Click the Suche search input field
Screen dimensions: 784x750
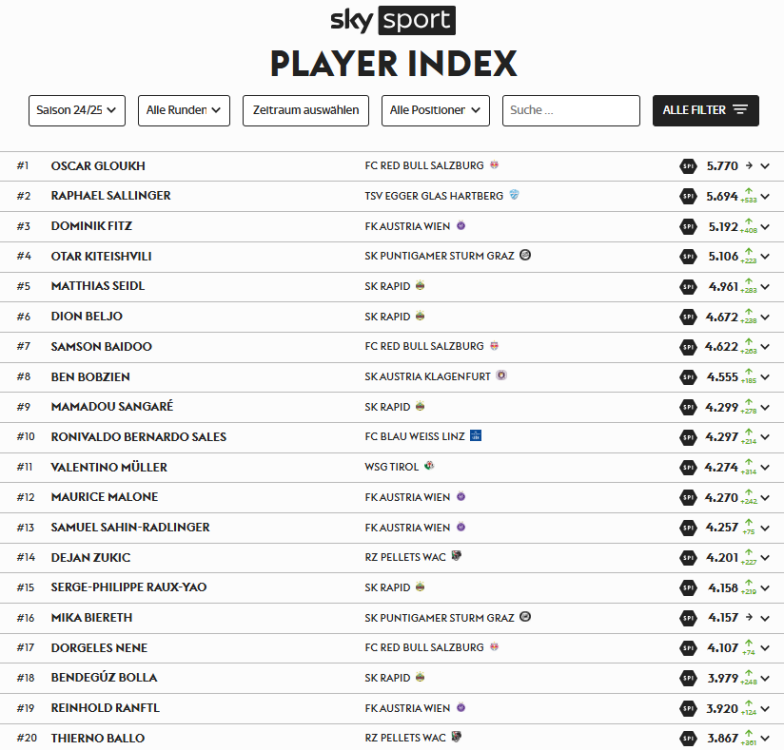[571, 110]
